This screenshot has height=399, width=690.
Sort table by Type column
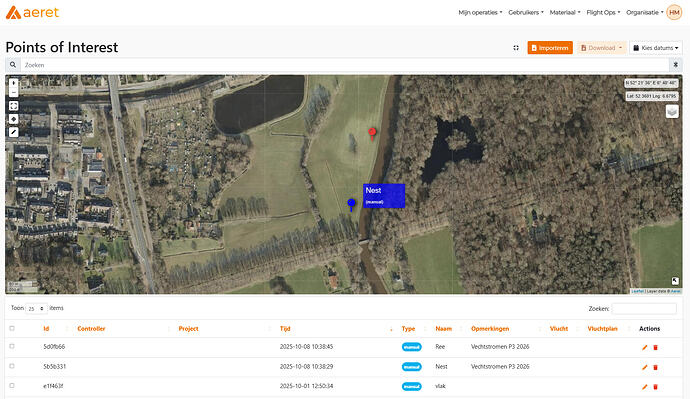pos(408,329)
